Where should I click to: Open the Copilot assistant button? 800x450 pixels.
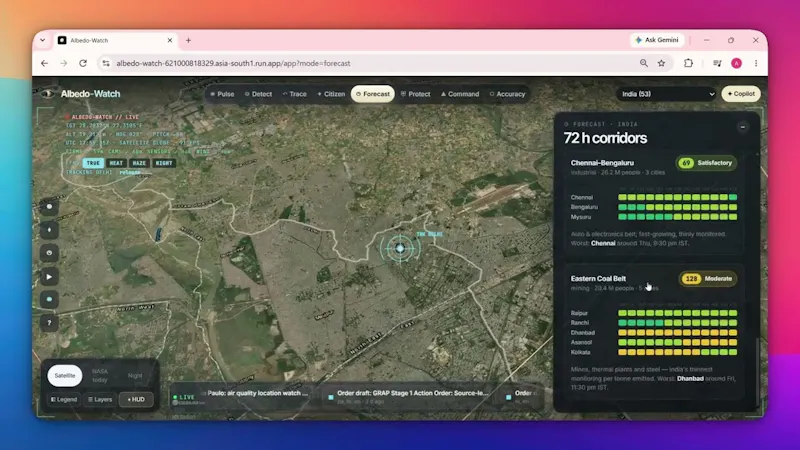[x=741, y=94]
